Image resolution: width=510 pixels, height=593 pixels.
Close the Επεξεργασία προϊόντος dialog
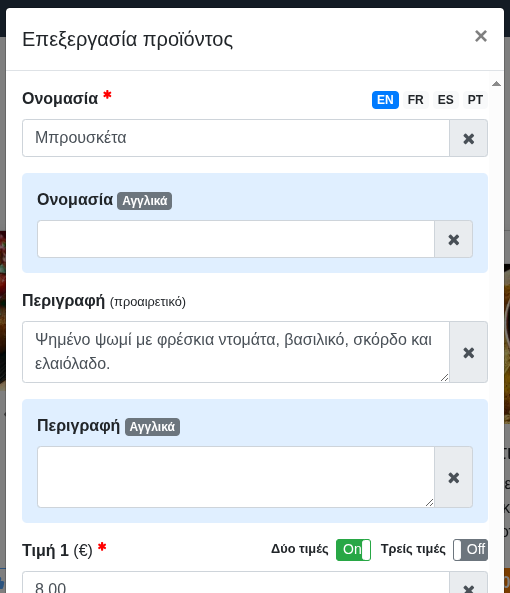[481, 36]
